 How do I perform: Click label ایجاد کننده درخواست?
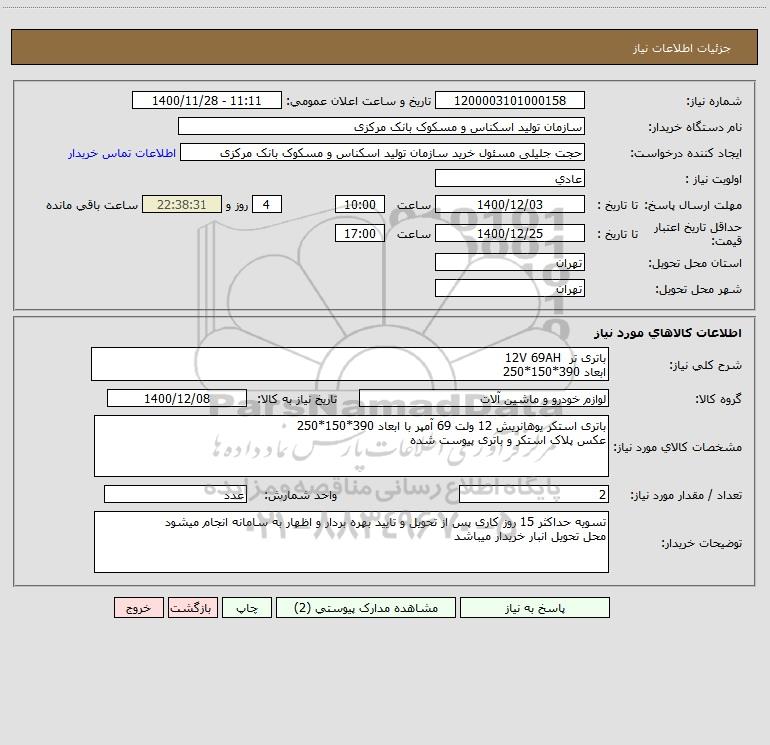686,153
